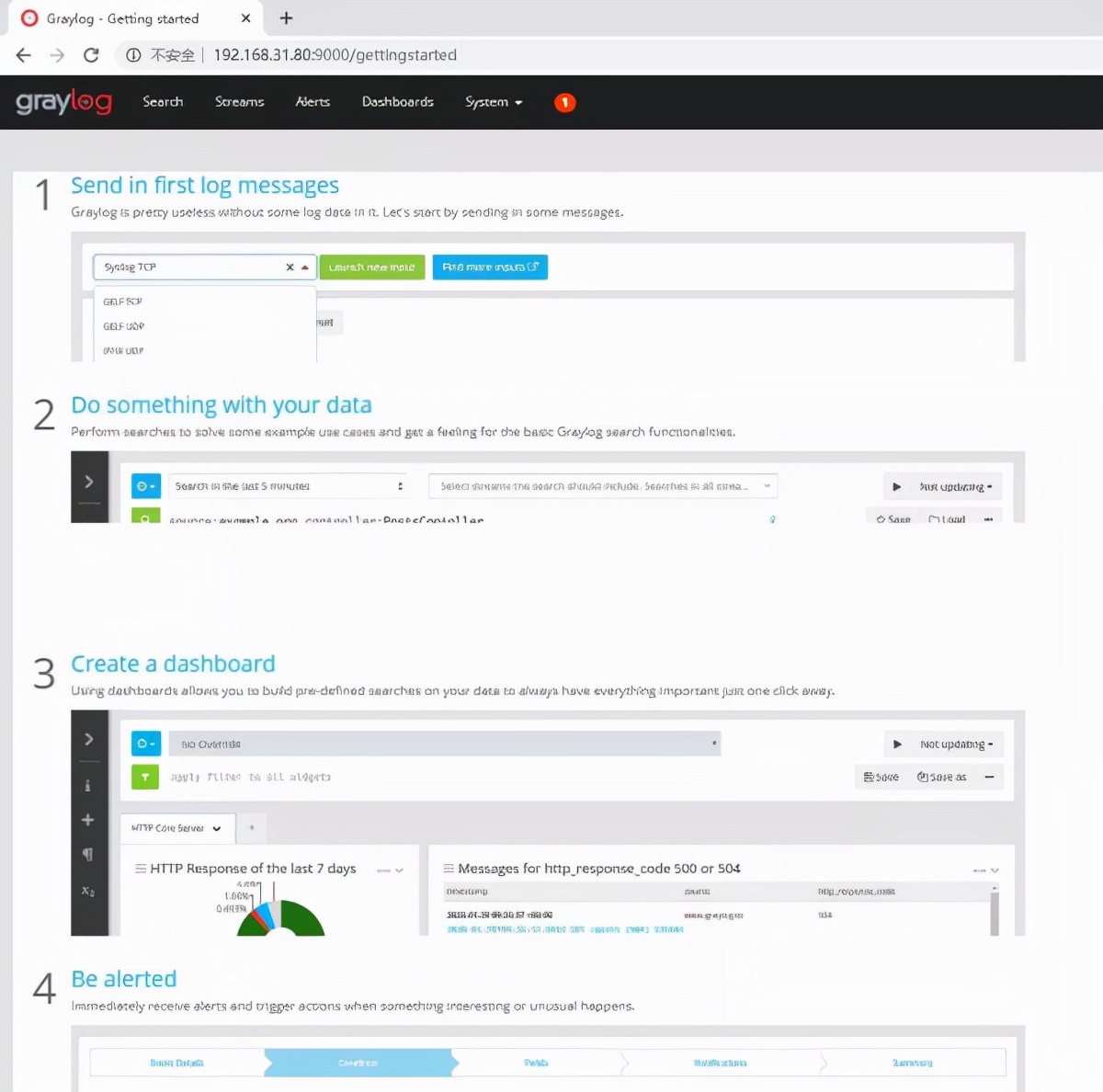The height and width of the screenshot is (1092, 1103).
Task: Select the blue search configuration icon
Action: 144,485
